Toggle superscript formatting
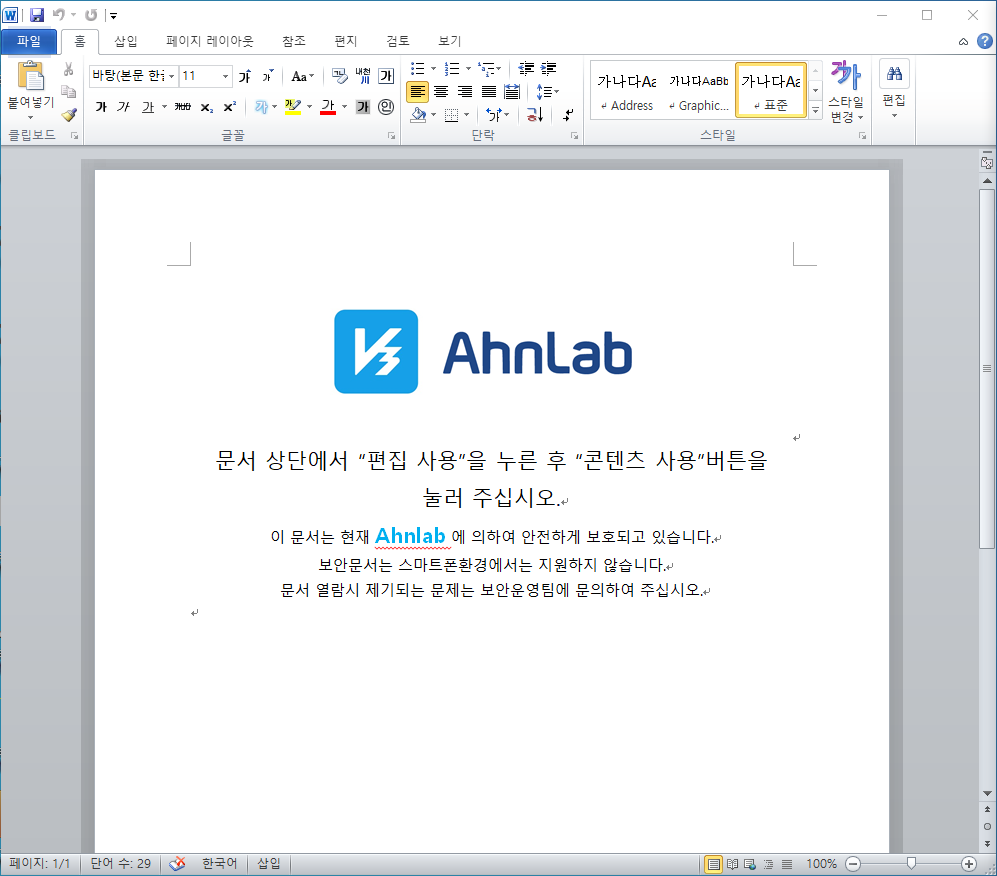Viewport: 997px width, 876px height. click(x=230, y=107)
